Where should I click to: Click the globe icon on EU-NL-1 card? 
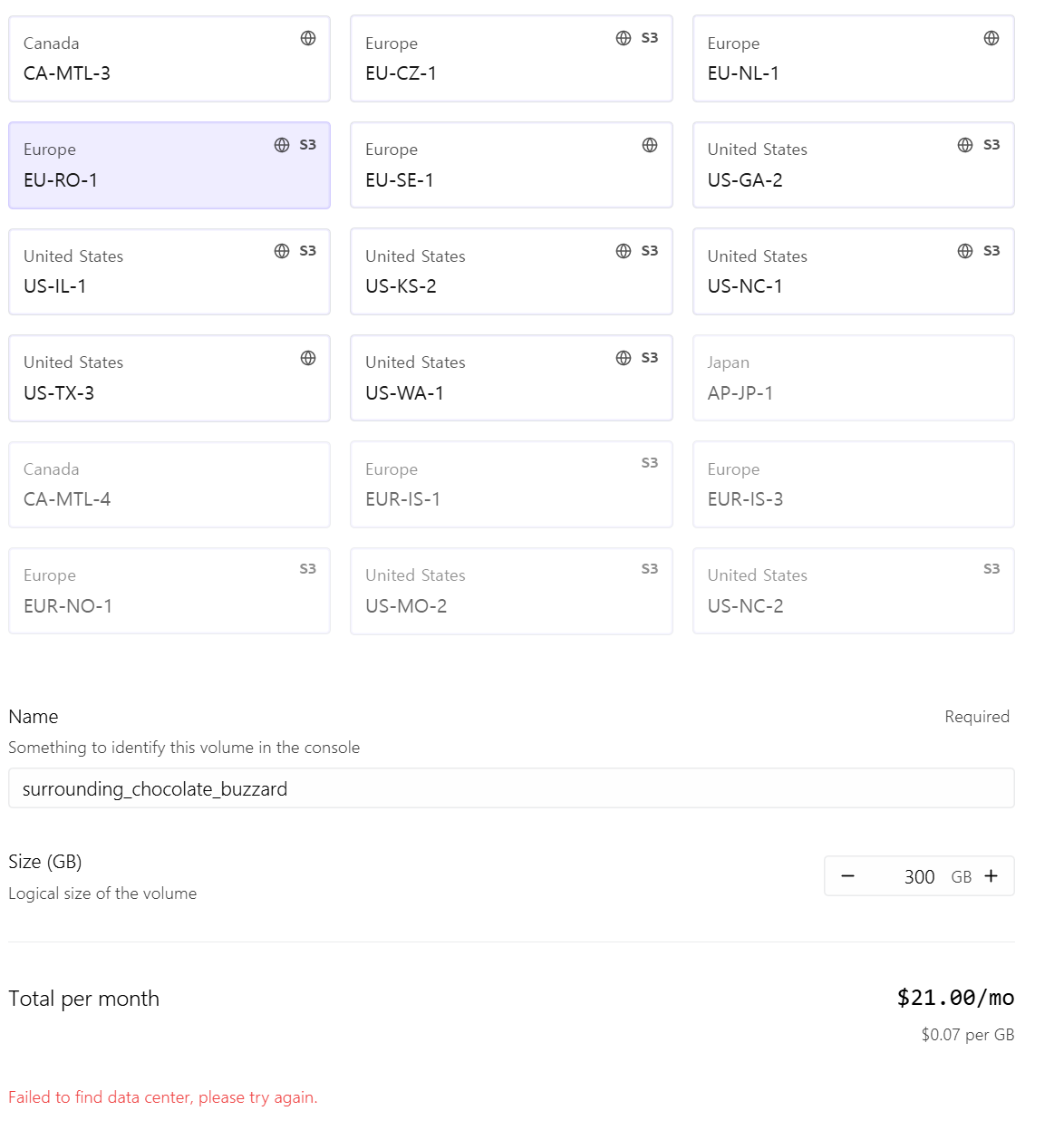click(x=991, y=38)
